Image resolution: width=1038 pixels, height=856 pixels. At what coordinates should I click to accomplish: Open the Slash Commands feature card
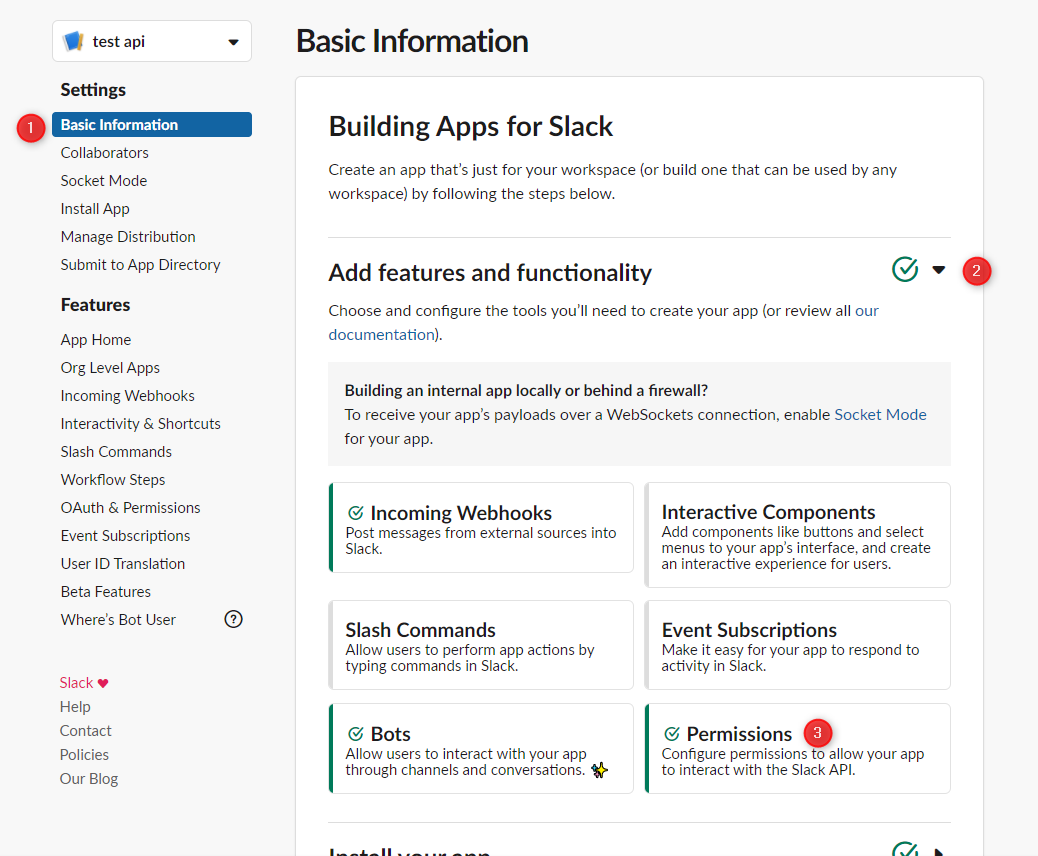(x=481, y=645)
